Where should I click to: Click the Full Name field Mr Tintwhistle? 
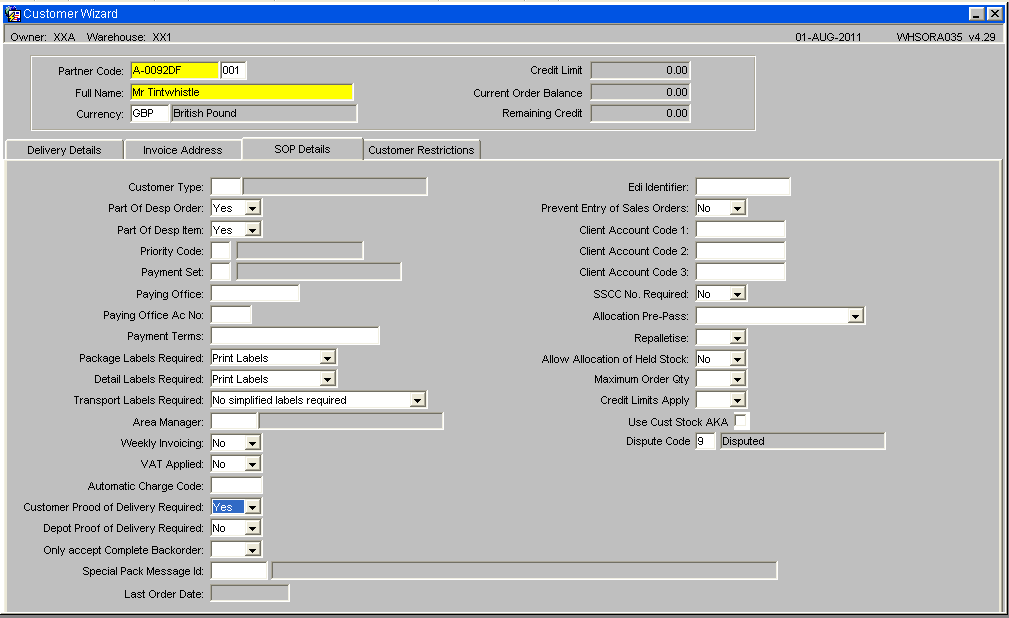[241, 92]
